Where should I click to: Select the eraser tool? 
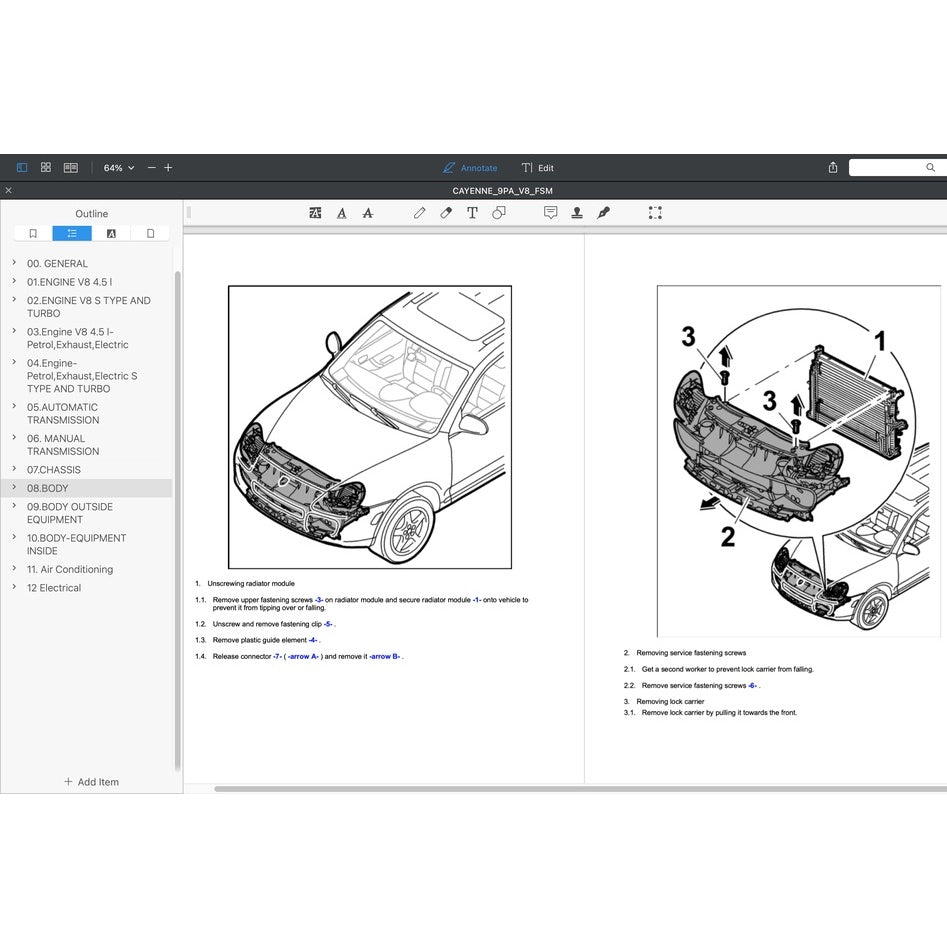(446, 213)
